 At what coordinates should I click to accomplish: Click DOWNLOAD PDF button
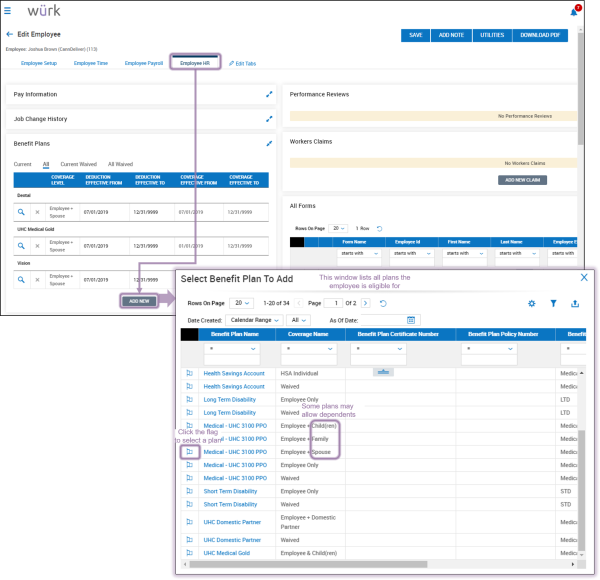(x=540, y=35)
